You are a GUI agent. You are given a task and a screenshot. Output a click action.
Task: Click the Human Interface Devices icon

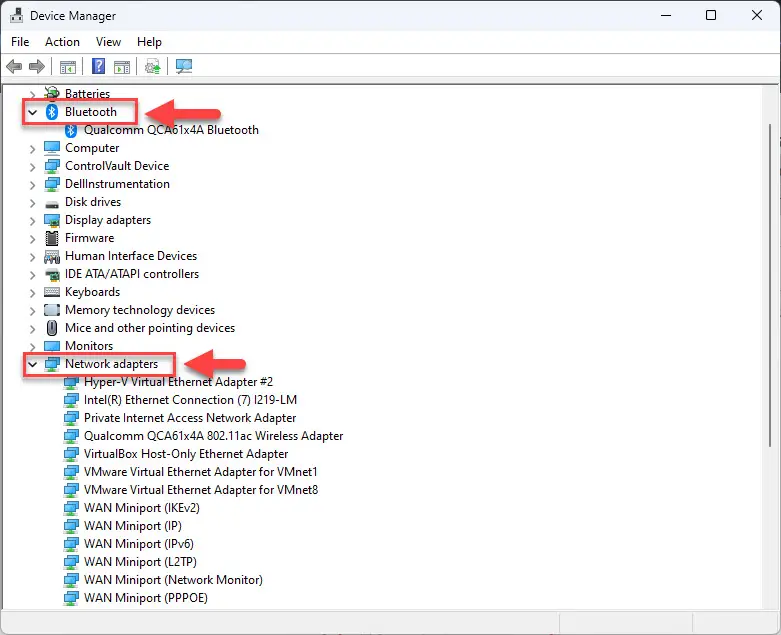click(x=52, y=256)
